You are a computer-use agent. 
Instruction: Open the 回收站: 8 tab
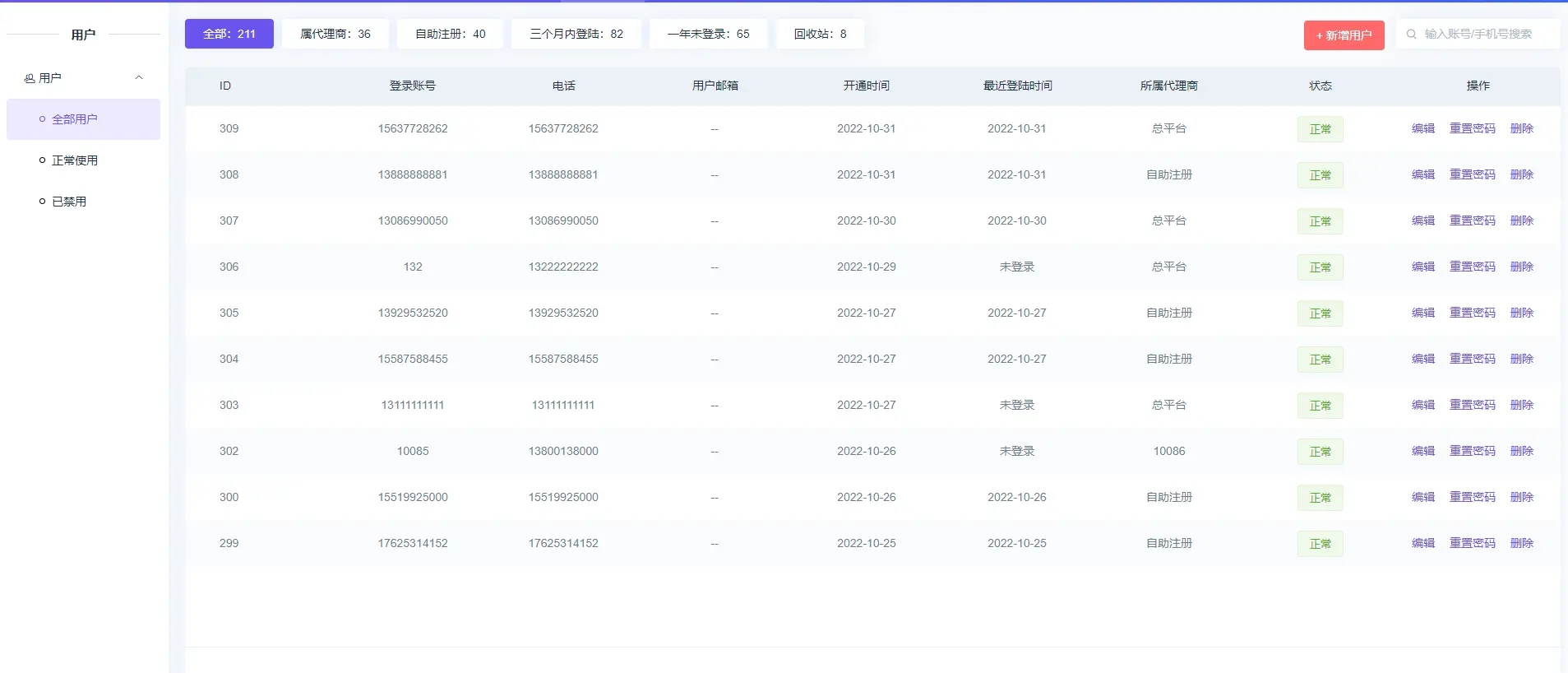pos(820,34)
